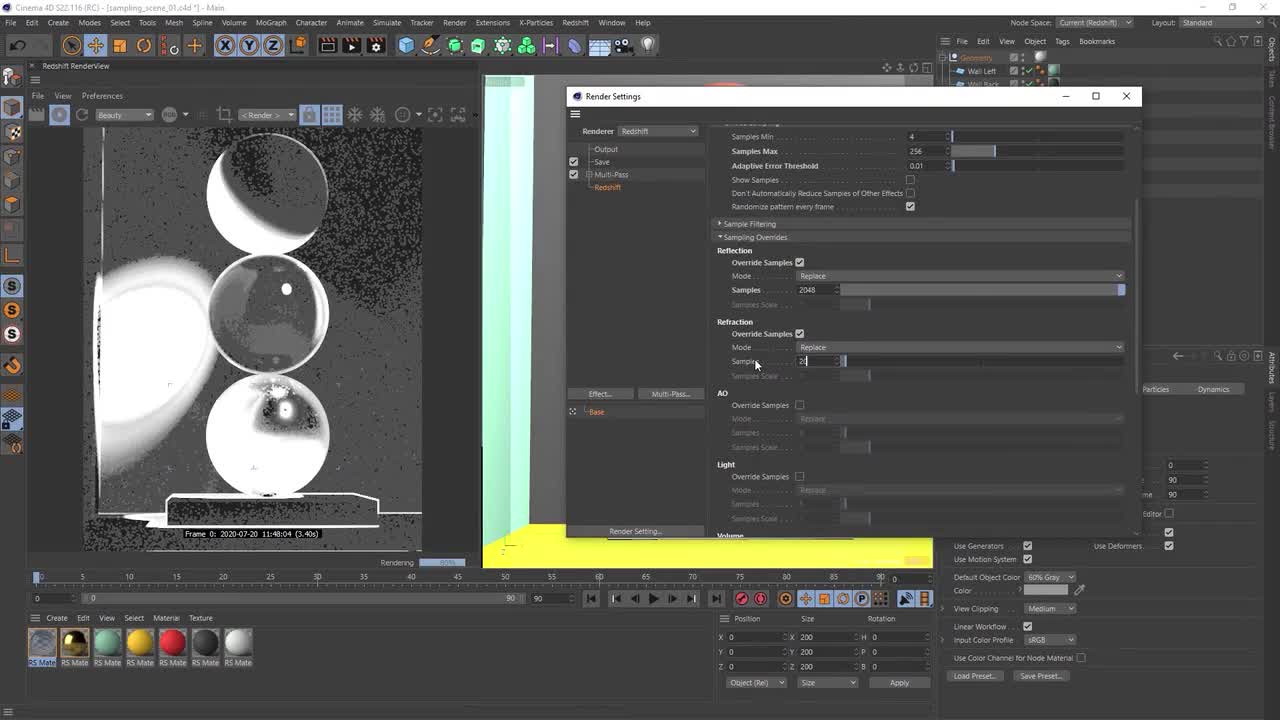This screenshot has height=720, width=1280.
Task: Select the Spline Pen tool
Action: coord(430,45)
